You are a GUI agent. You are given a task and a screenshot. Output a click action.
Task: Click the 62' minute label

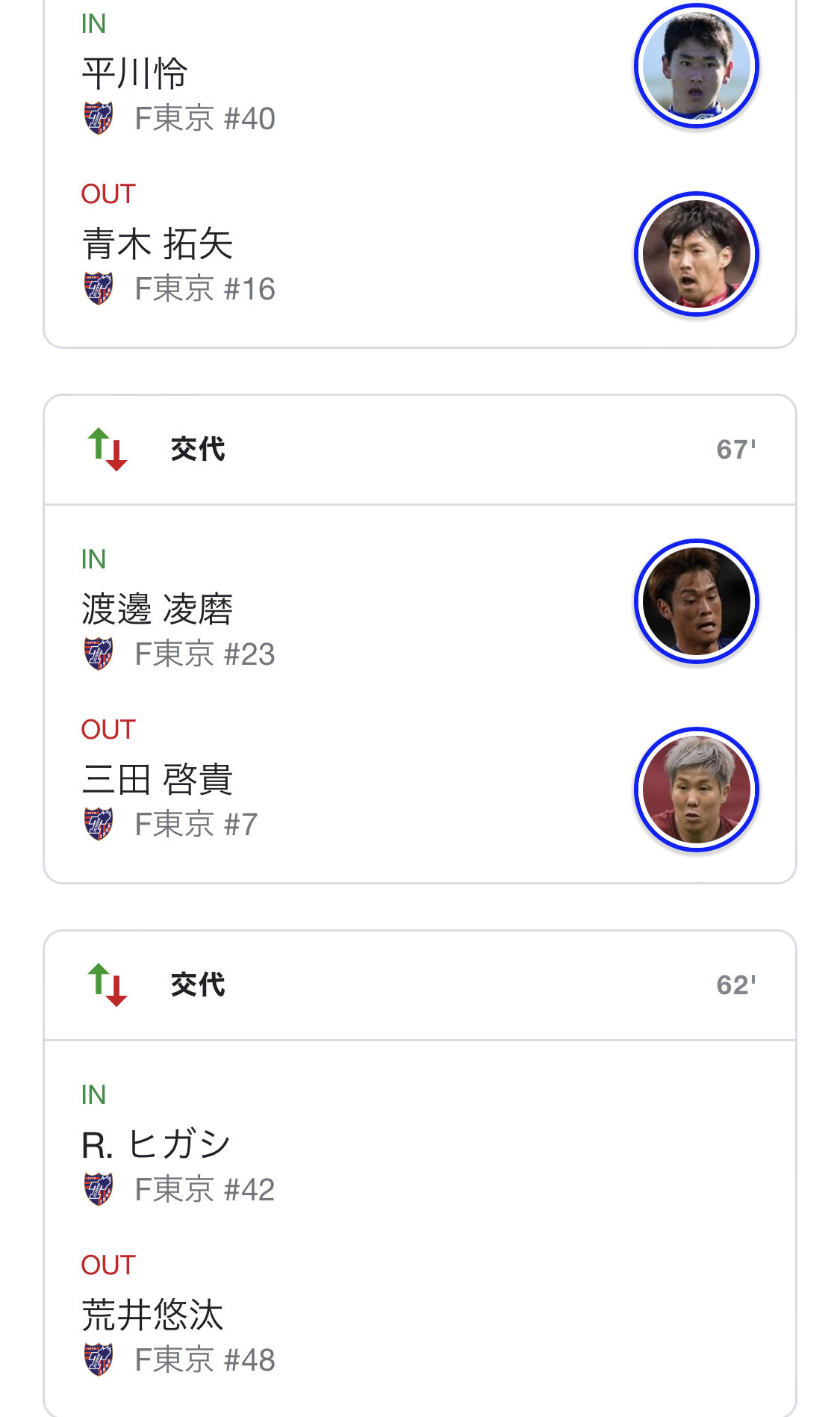[x=735, y=985]
